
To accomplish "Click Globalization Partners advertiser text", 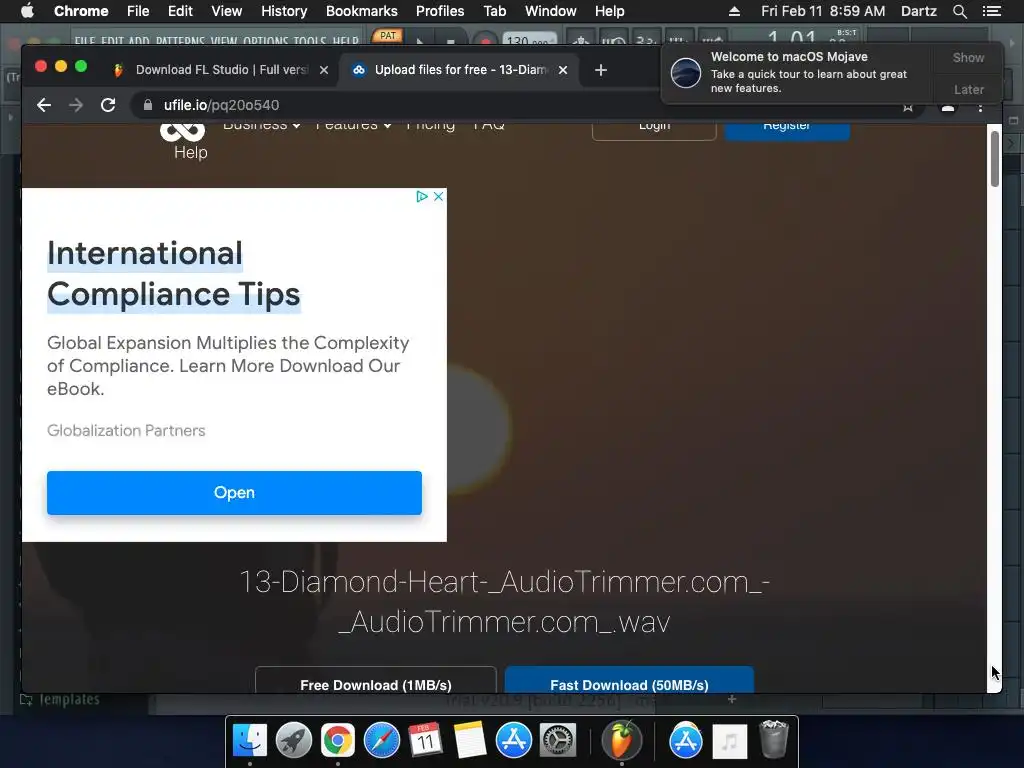I will 126,430.
